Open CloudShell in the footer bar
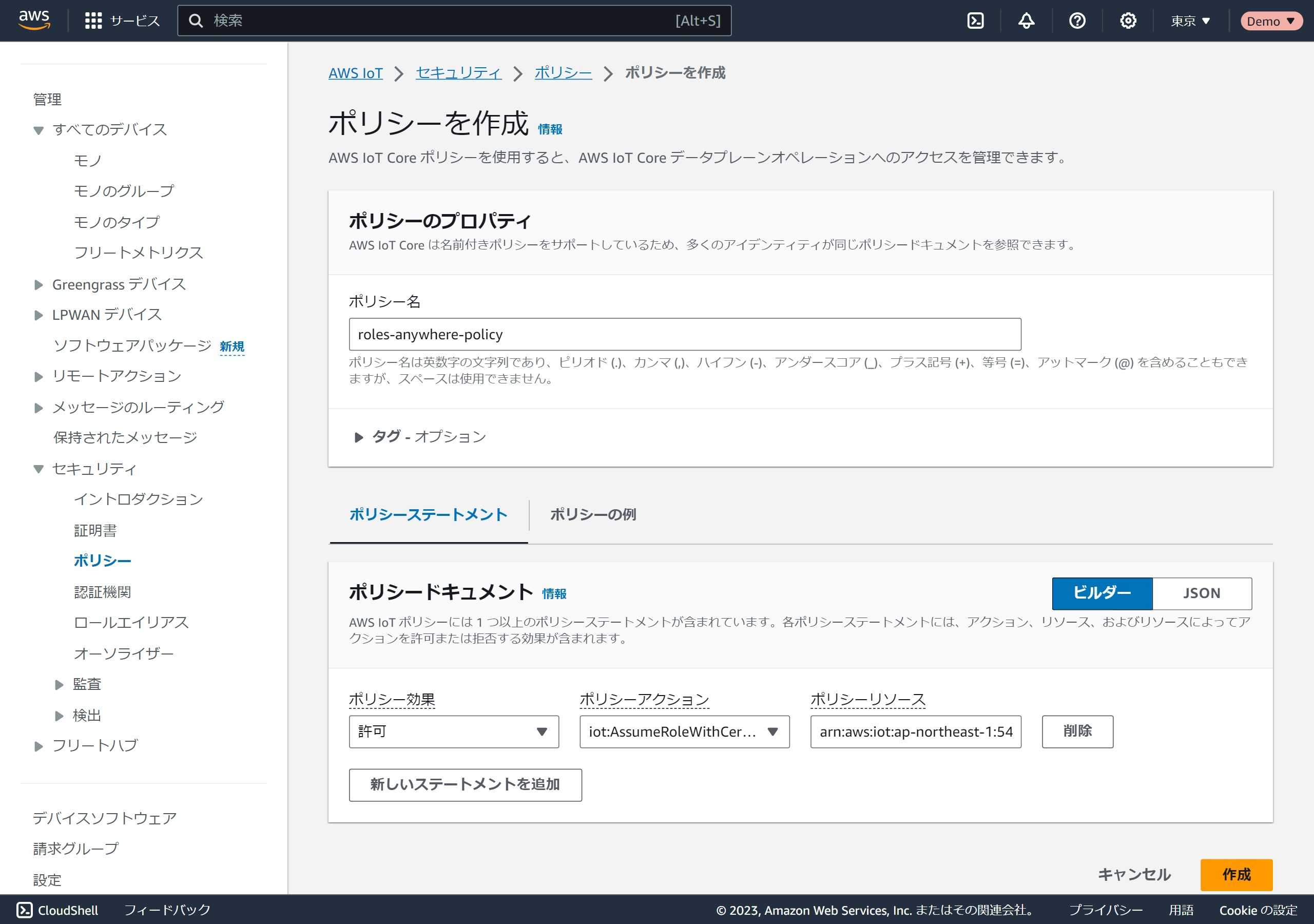Screen dimensions: 1314x924 point(57,910)
